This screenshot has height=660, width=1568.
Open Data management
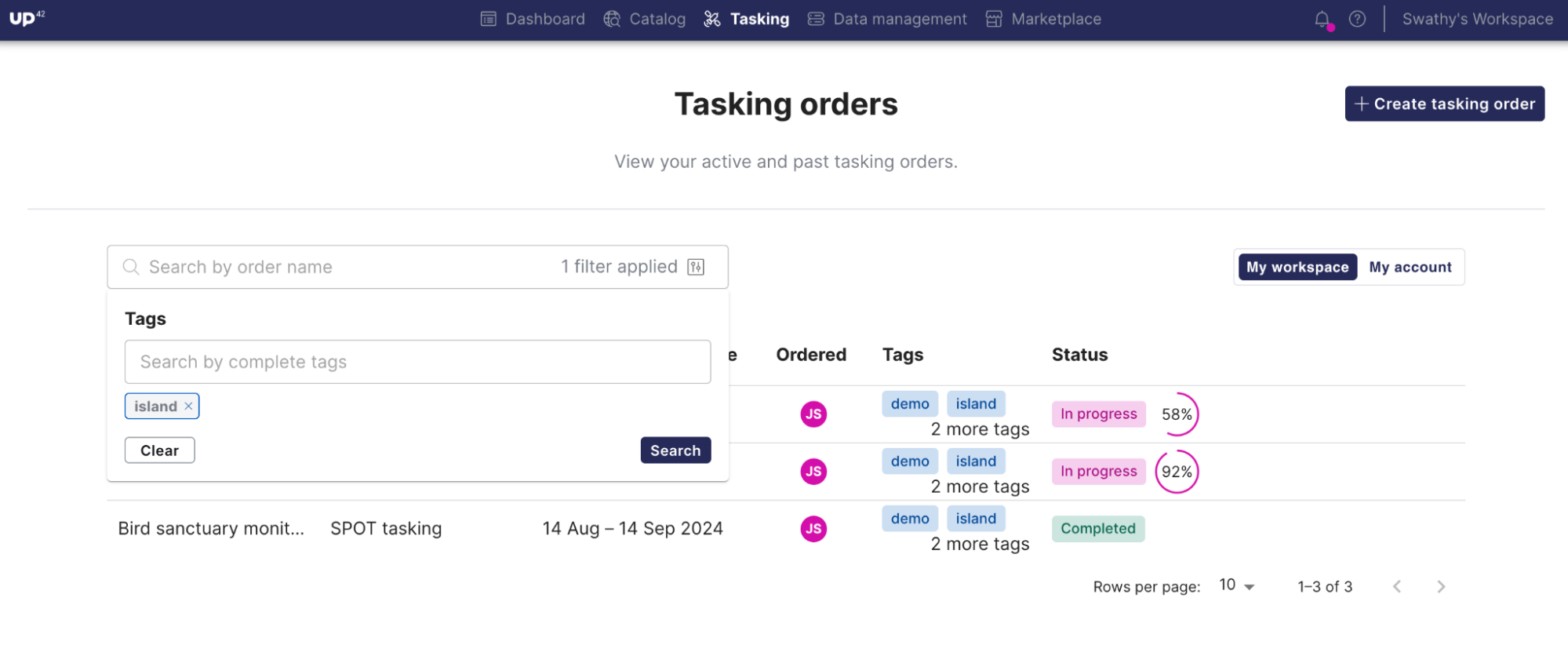coord(887,19)
